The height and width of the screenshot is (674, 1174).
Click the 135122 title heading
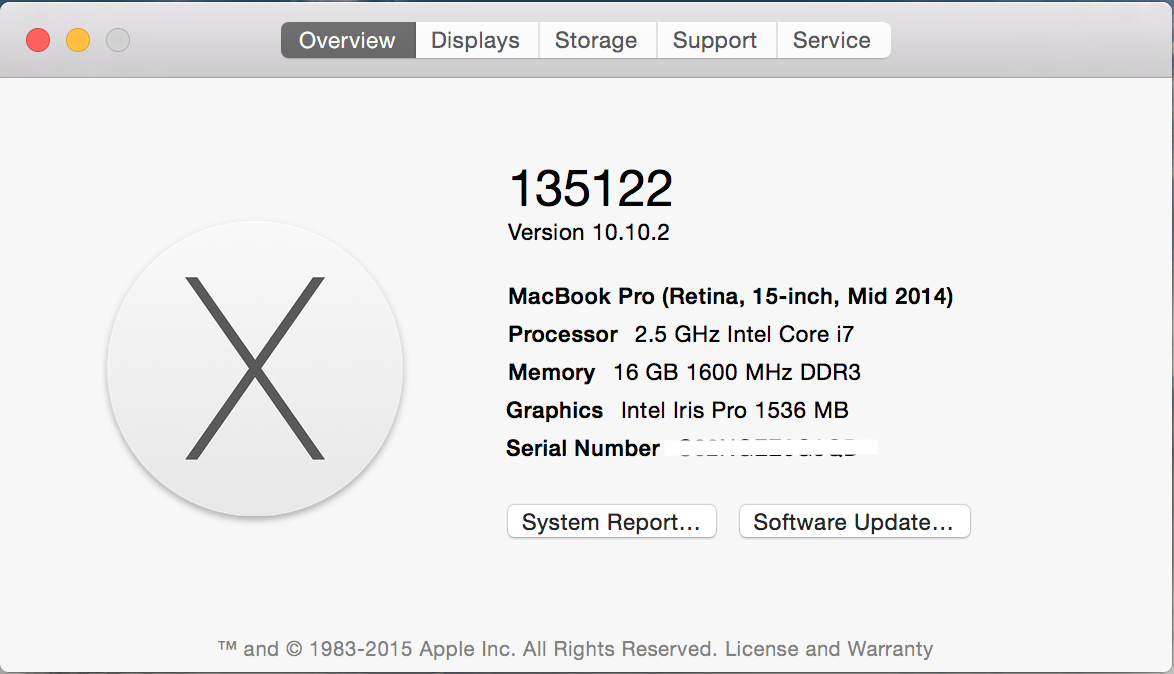tap(591, 188)
